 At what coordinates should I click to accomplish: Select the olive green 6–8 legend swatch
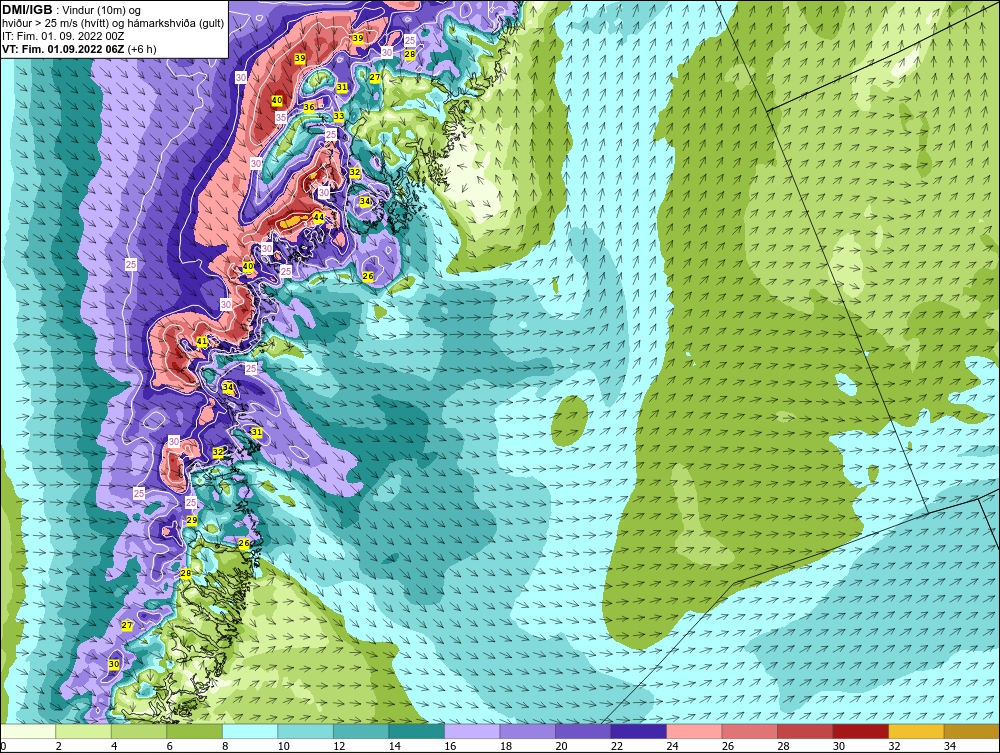tap(195, 731)
